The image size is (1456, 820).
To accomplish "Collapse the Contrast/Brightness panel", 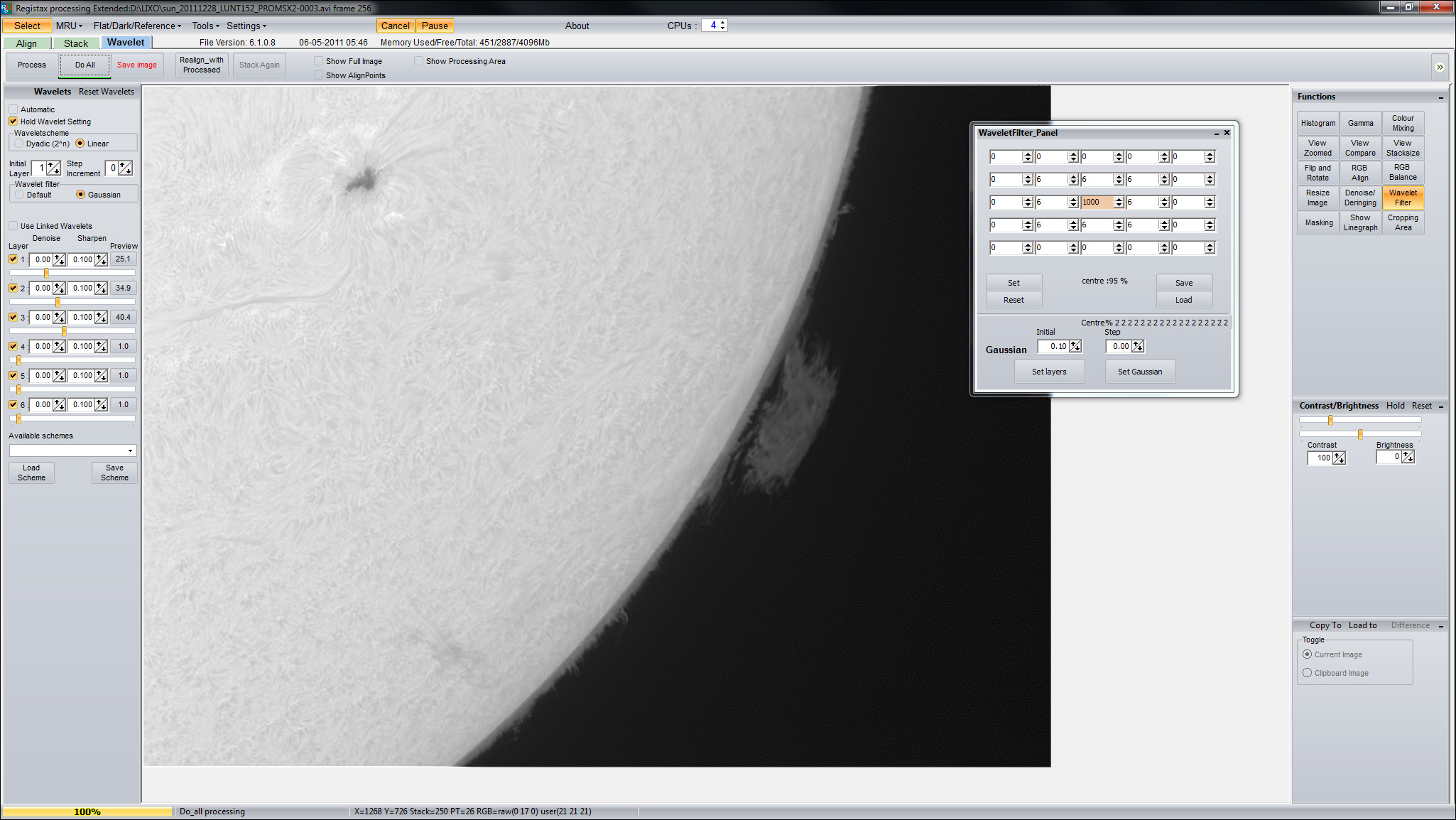I will point(1441,406).
